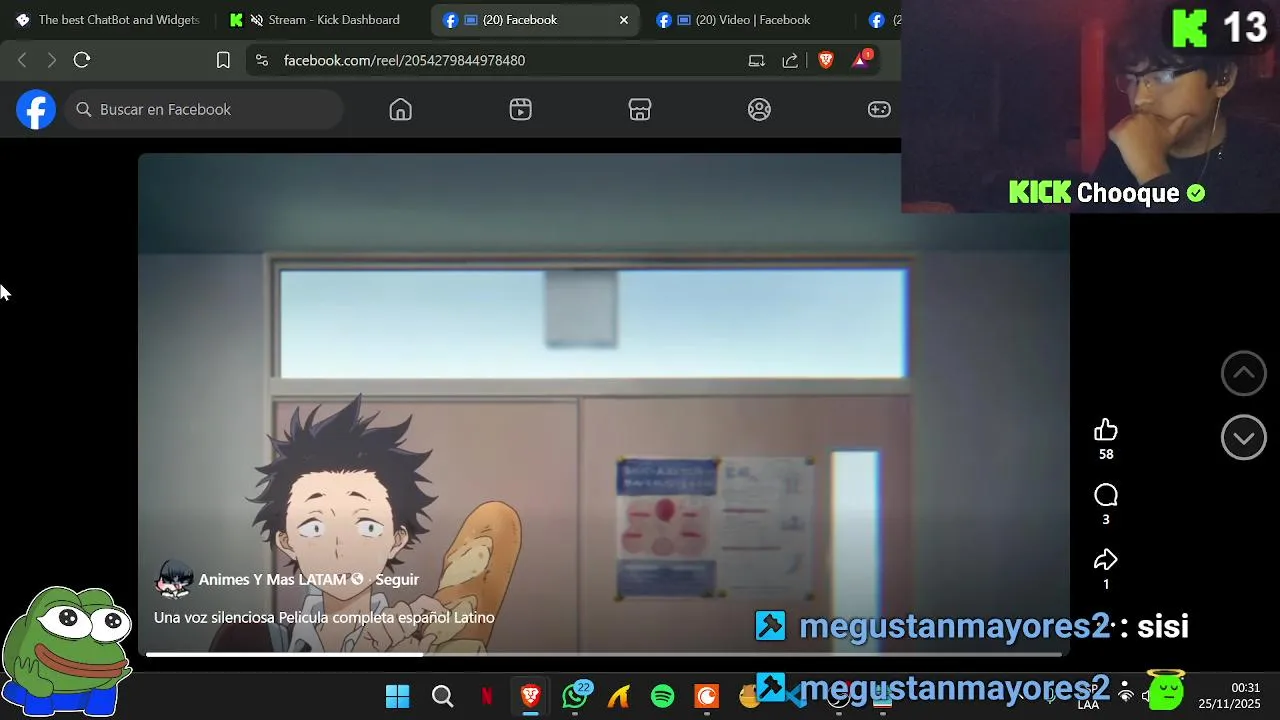
Task: Click the browser back arrow
Action: pos(22,60)
